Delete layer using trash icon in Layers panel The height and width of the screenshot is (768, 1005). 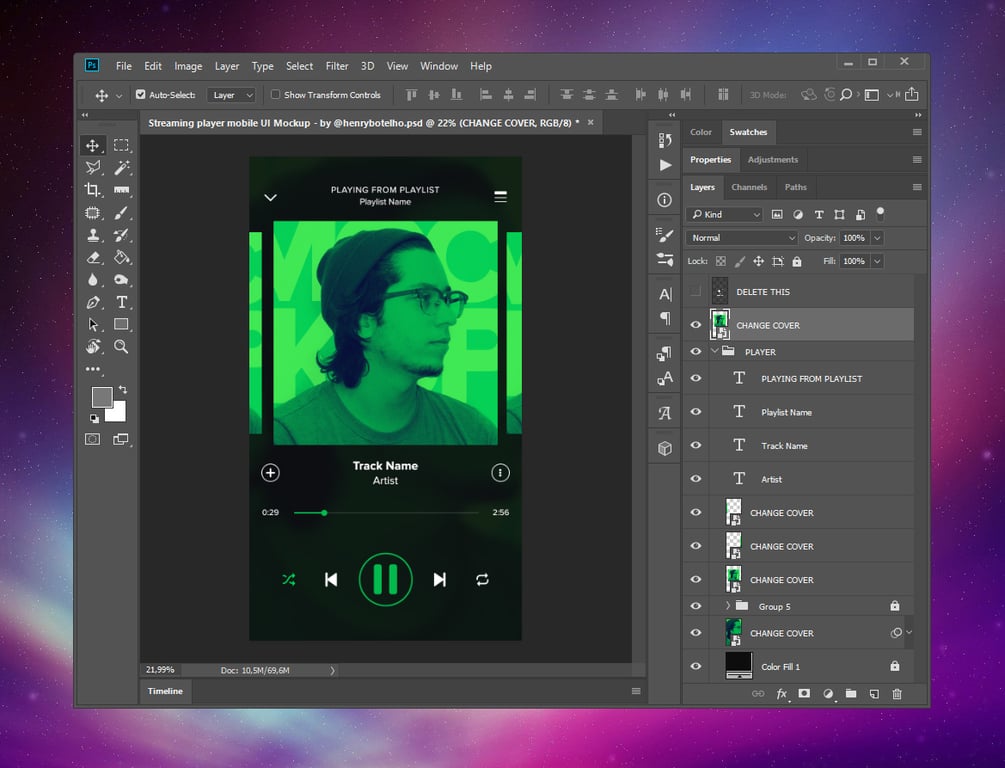tap(897, 694)
